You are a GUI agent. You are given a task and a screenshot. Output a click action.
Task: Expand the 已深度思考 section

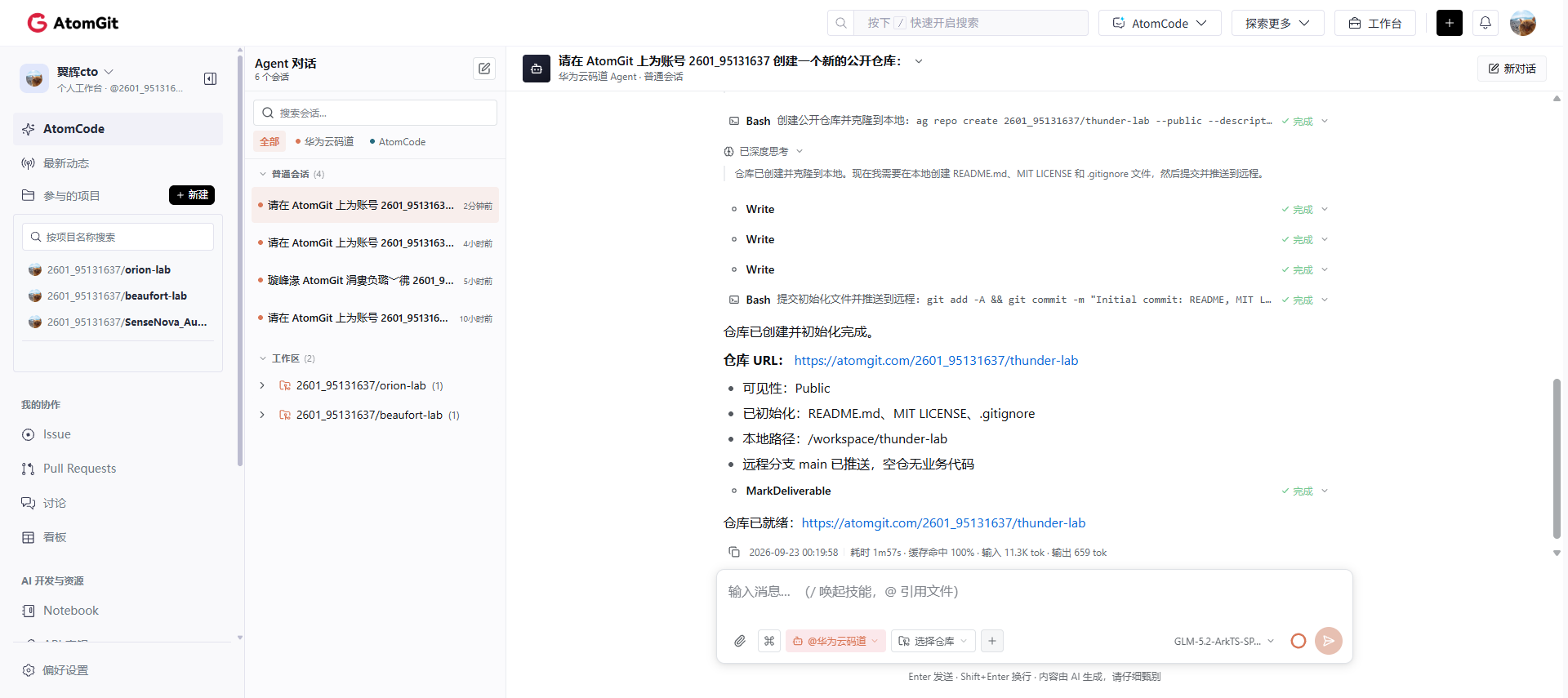click(800, 151)
